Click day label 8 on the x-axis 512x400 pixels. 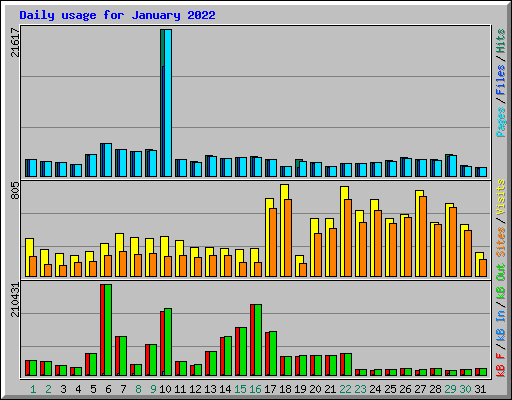138,389
